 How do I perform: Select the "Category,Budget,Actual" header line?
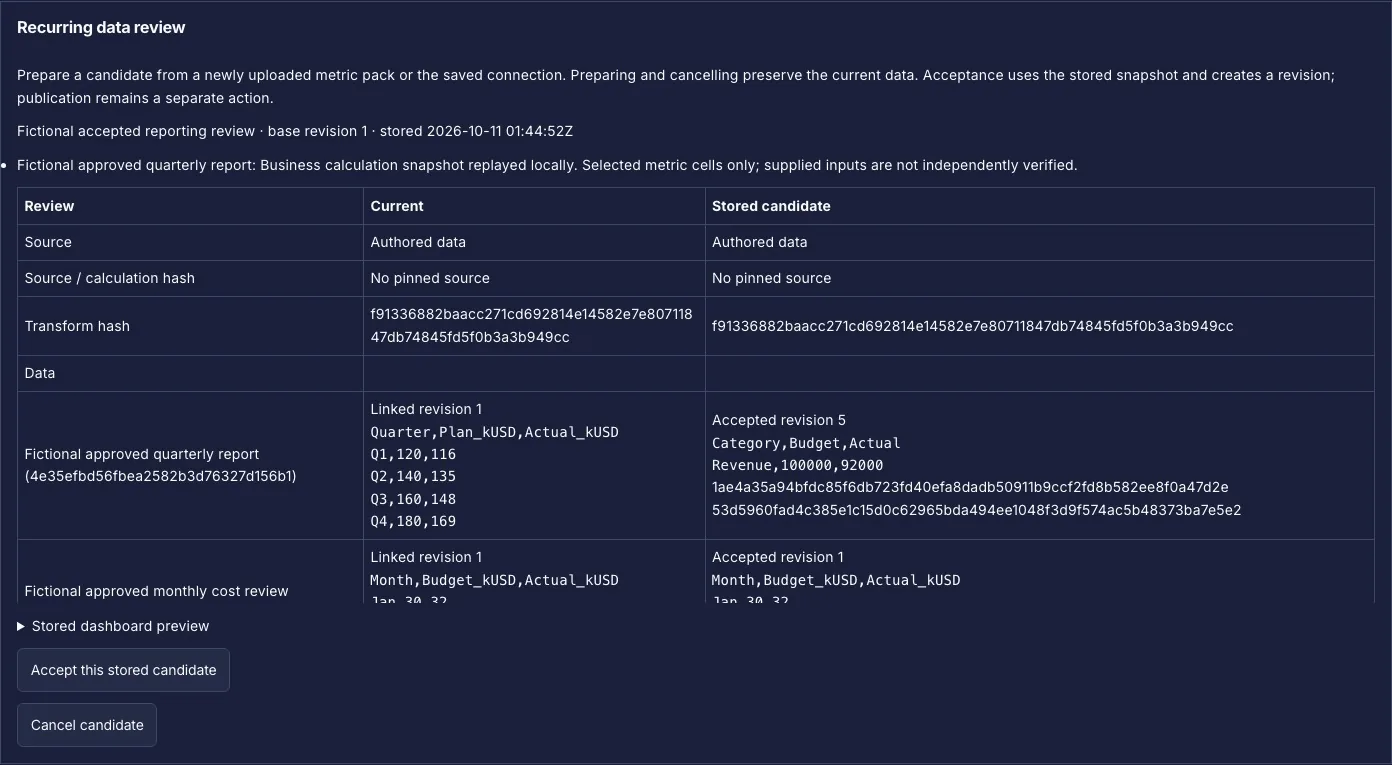pos(806,443)
